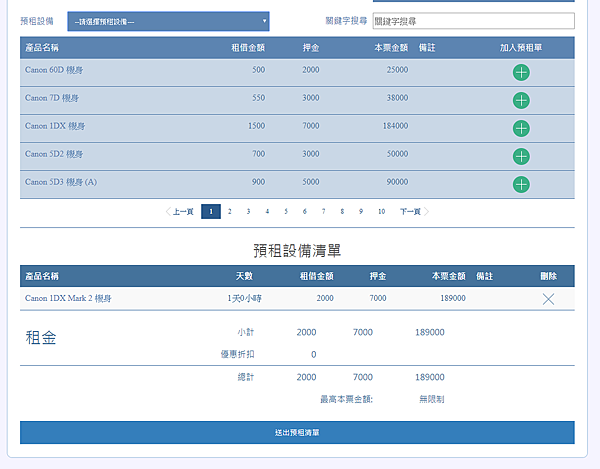Add Canon 5D3 機身 (A) to rental list
Screen dimensions: 600x469
[521, 184]
